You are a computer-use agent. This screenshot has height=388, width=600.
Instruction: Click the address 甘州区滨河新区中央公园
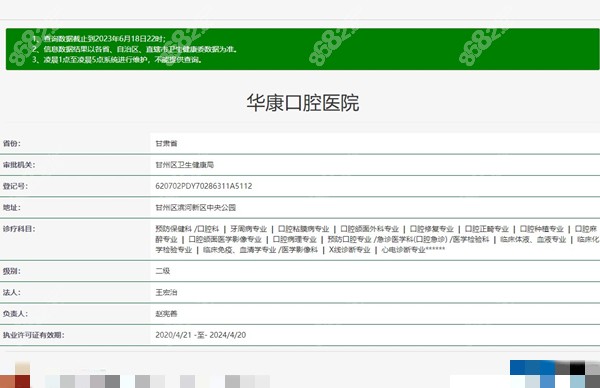tap(196, 208)
